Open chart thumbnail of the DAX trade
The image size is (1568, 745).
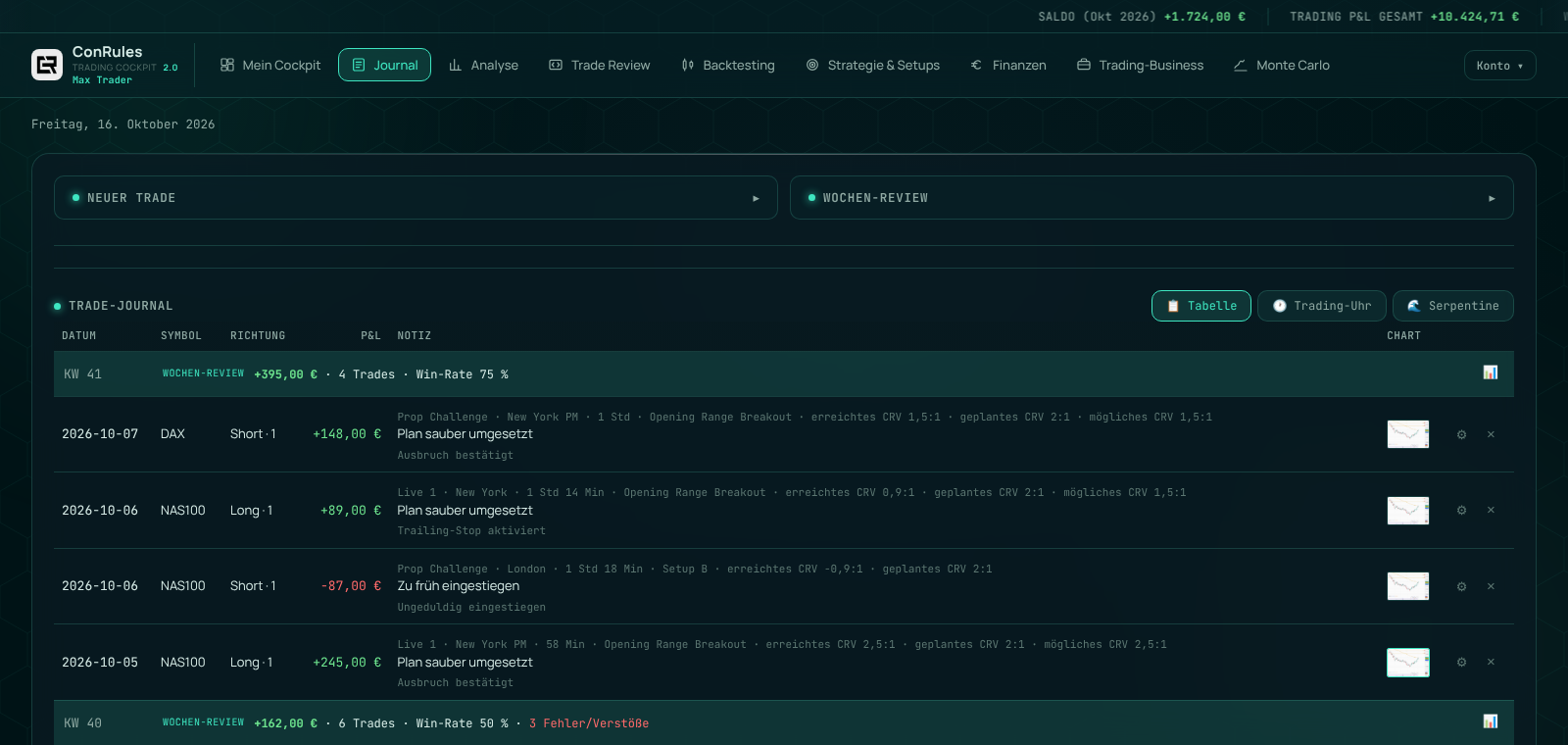click(x=1408, y=433)
